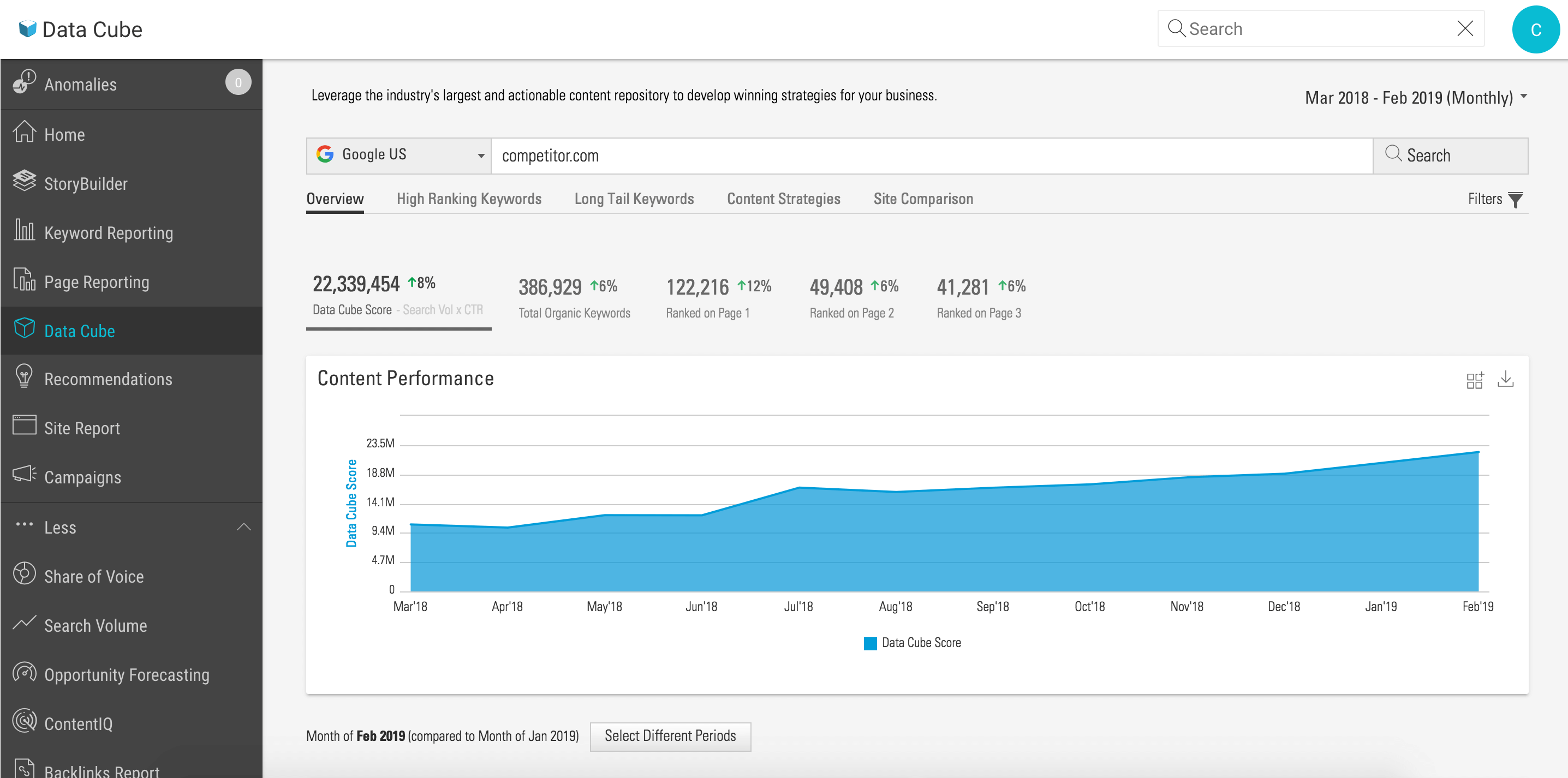1568x778 pixels.
Task: Click Select Different Periods button
Action: [670, 736]
